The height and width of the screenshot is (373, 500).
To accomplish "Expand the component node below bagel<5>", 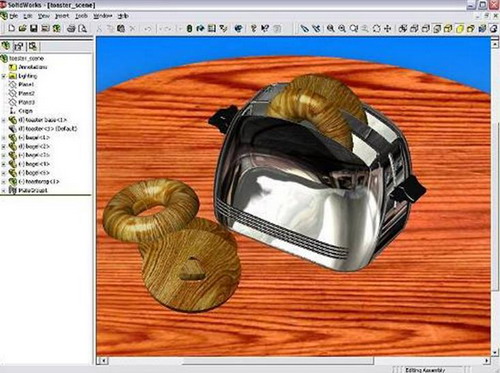I will 4,182.
